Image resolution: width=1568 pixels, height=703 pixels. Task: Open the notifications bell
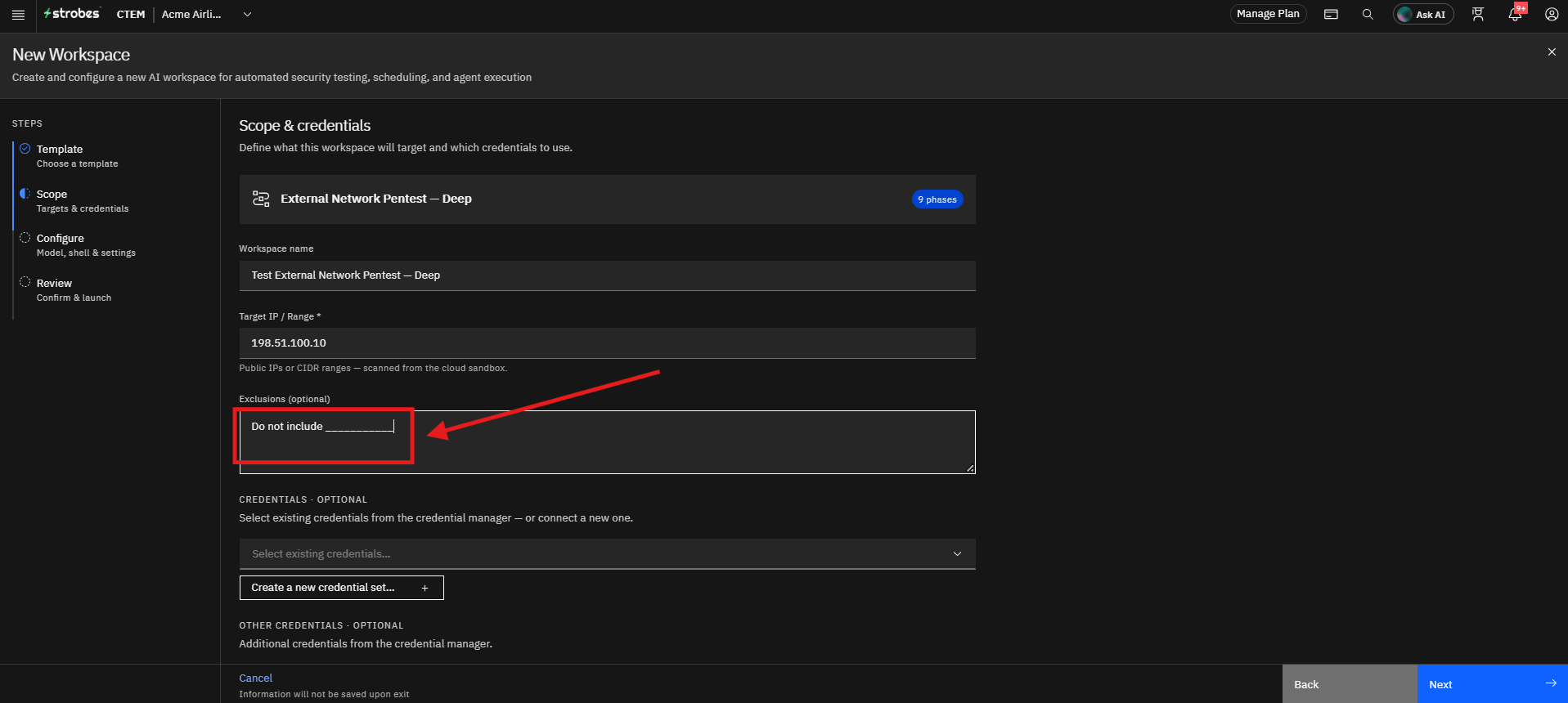click(x=1515, y=14)
